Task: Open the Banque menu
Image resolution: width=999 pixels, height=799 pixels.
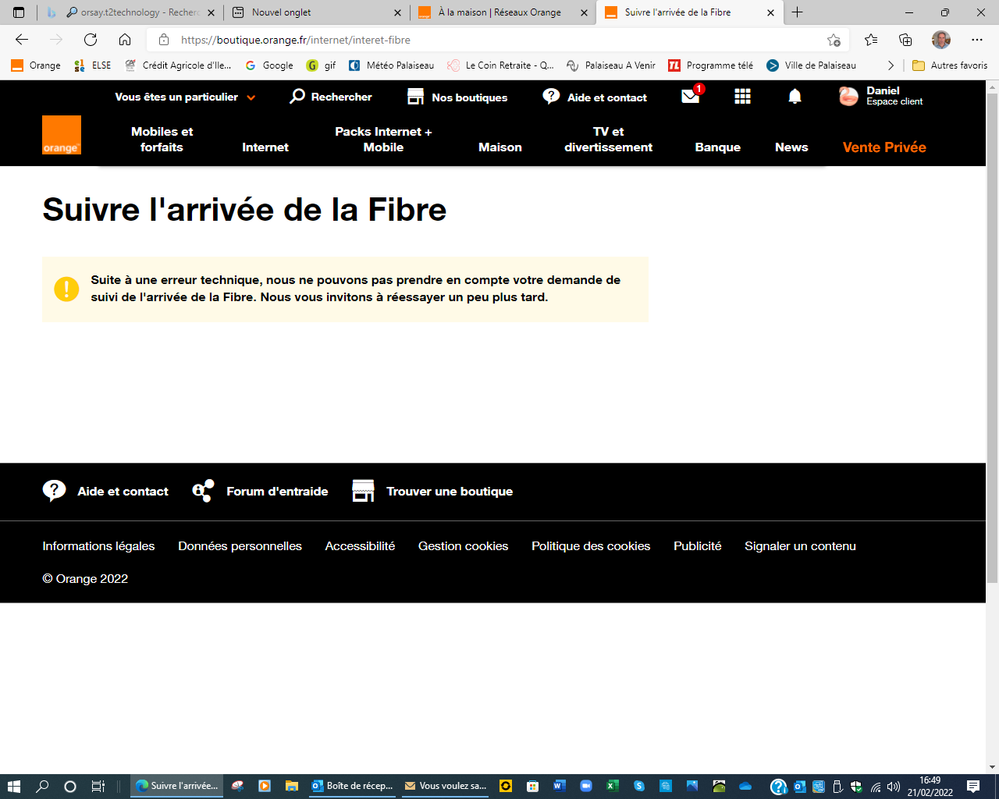Action: tap(717, 147)
